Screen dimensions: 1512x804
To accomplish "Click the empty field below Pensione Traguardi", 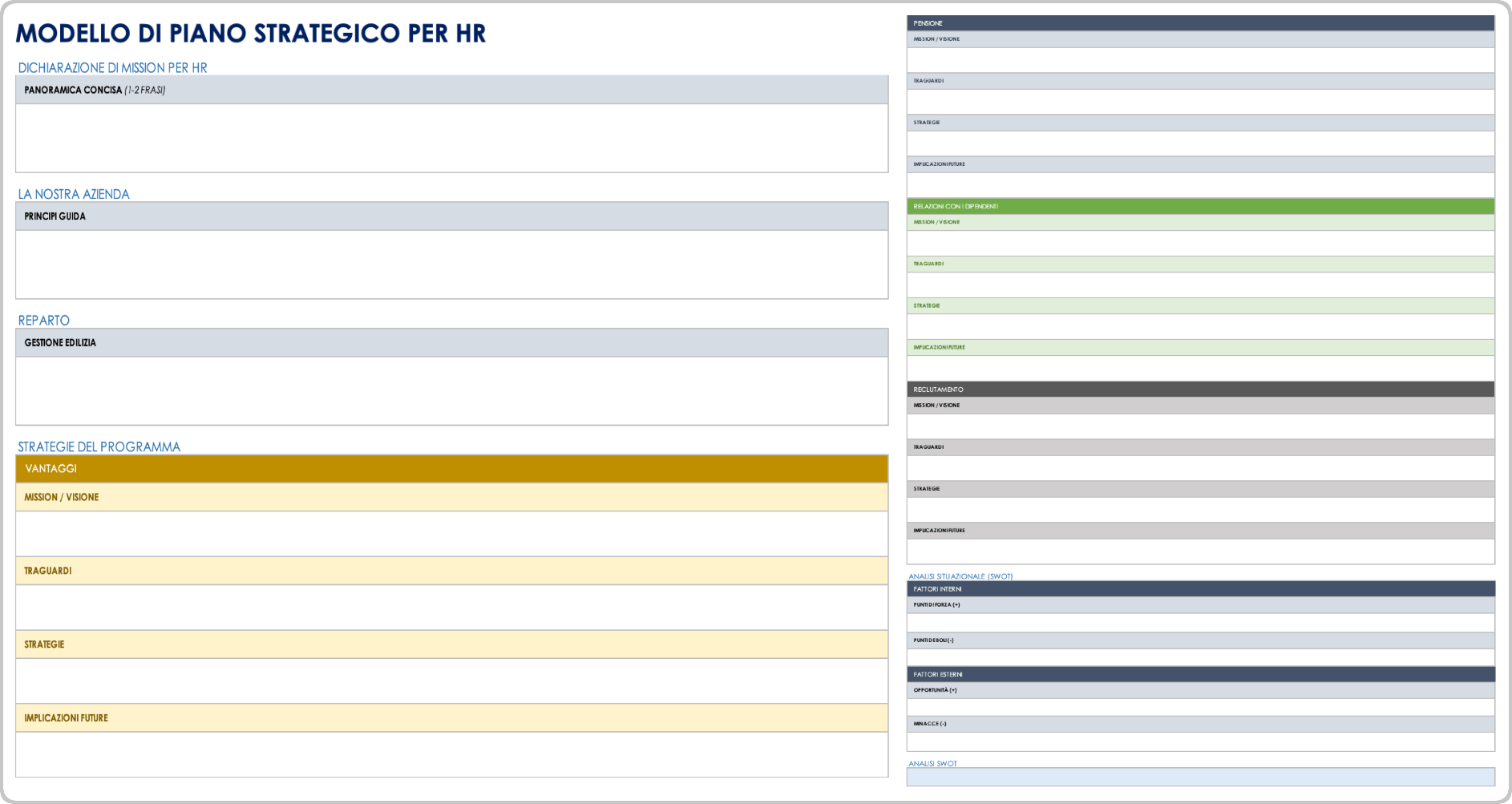I will pos(1200,102).
